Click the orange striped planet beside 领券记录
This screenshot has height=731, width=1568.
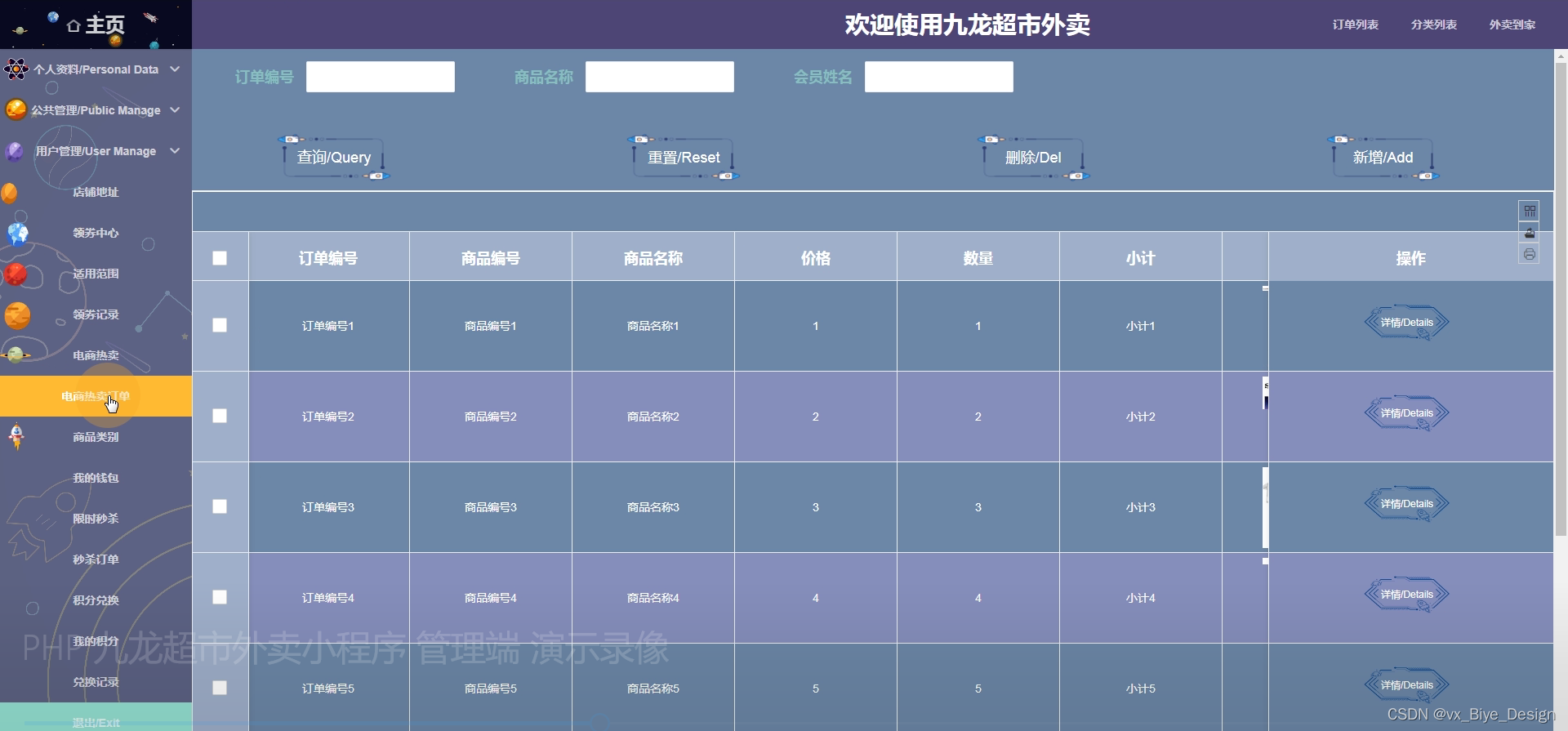pos(17,315)
